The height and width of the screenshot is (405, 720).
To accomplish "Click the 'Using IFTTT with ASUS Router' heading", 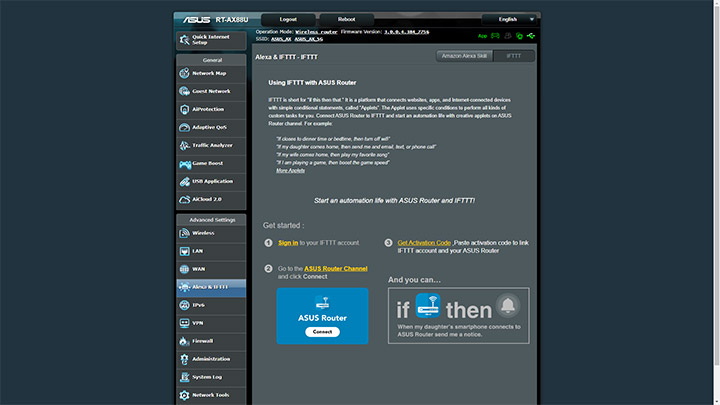I will [312, 83].
